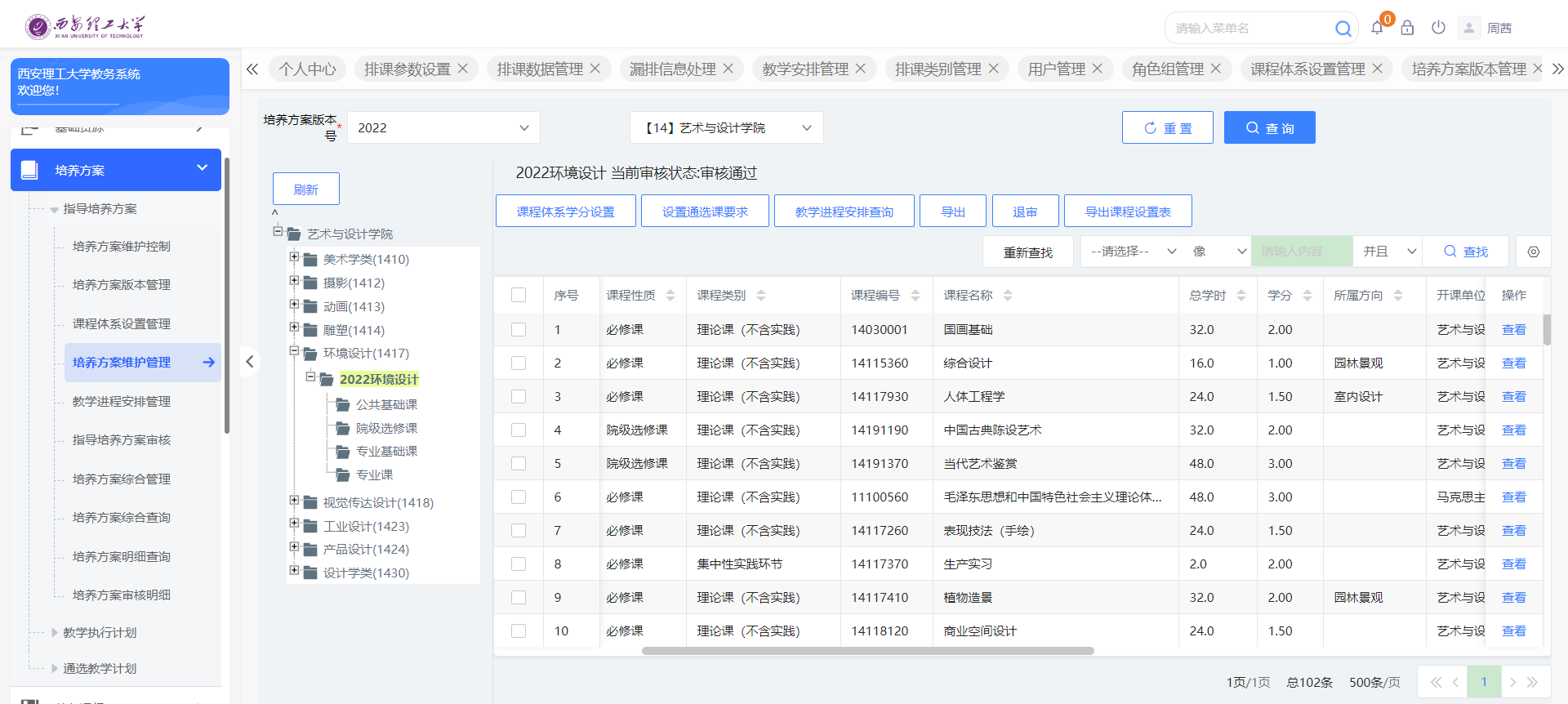1568x704 pixels.
Task: Expand the 美术学类(1410) tree node
Action: [x=294, y=257]
